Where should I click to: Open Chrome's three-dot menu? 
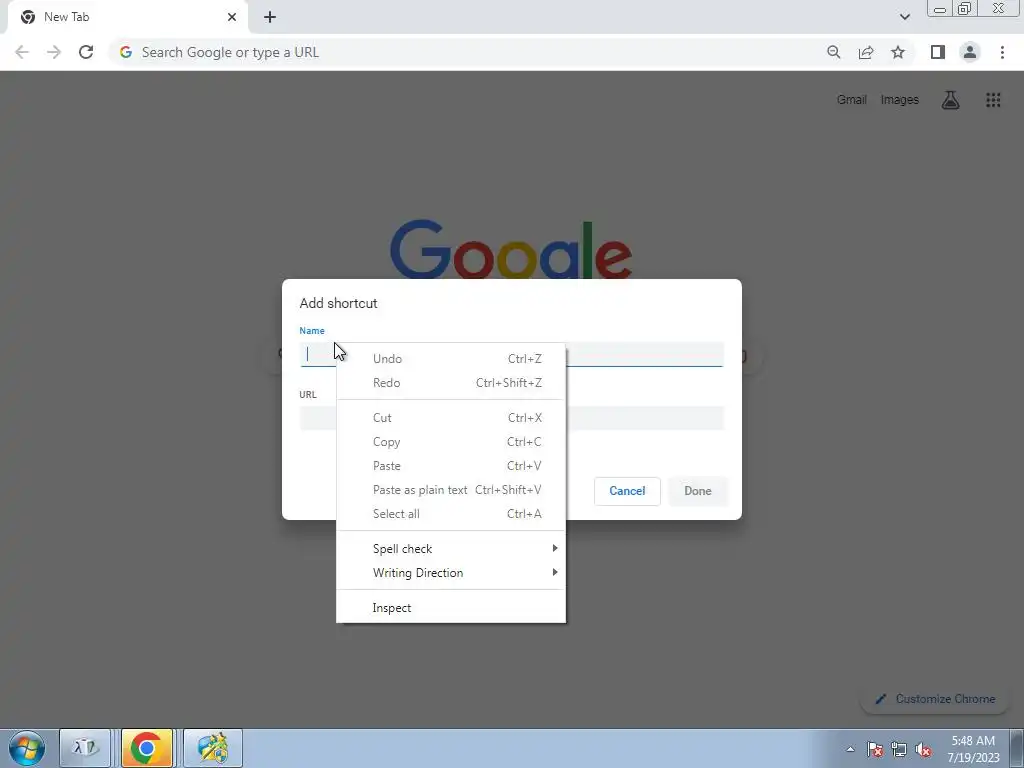point(1002,52)
